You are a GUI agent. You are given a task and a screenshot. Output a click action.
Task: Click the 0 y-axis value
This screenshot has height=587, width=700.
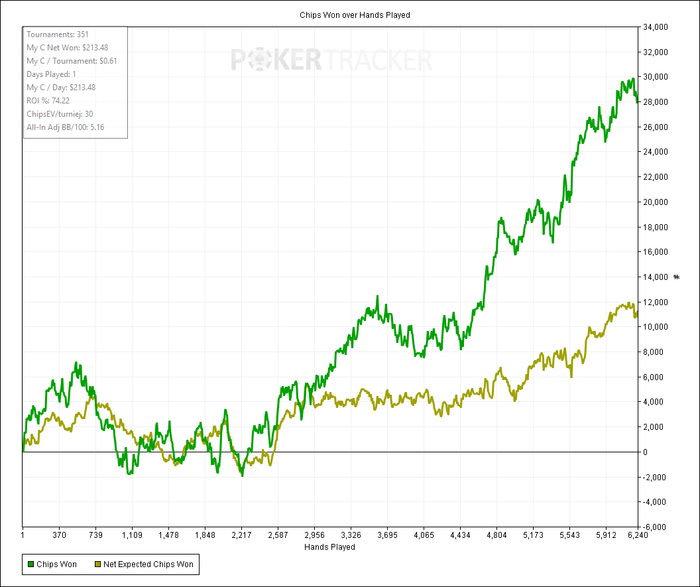tap(645, 452)
